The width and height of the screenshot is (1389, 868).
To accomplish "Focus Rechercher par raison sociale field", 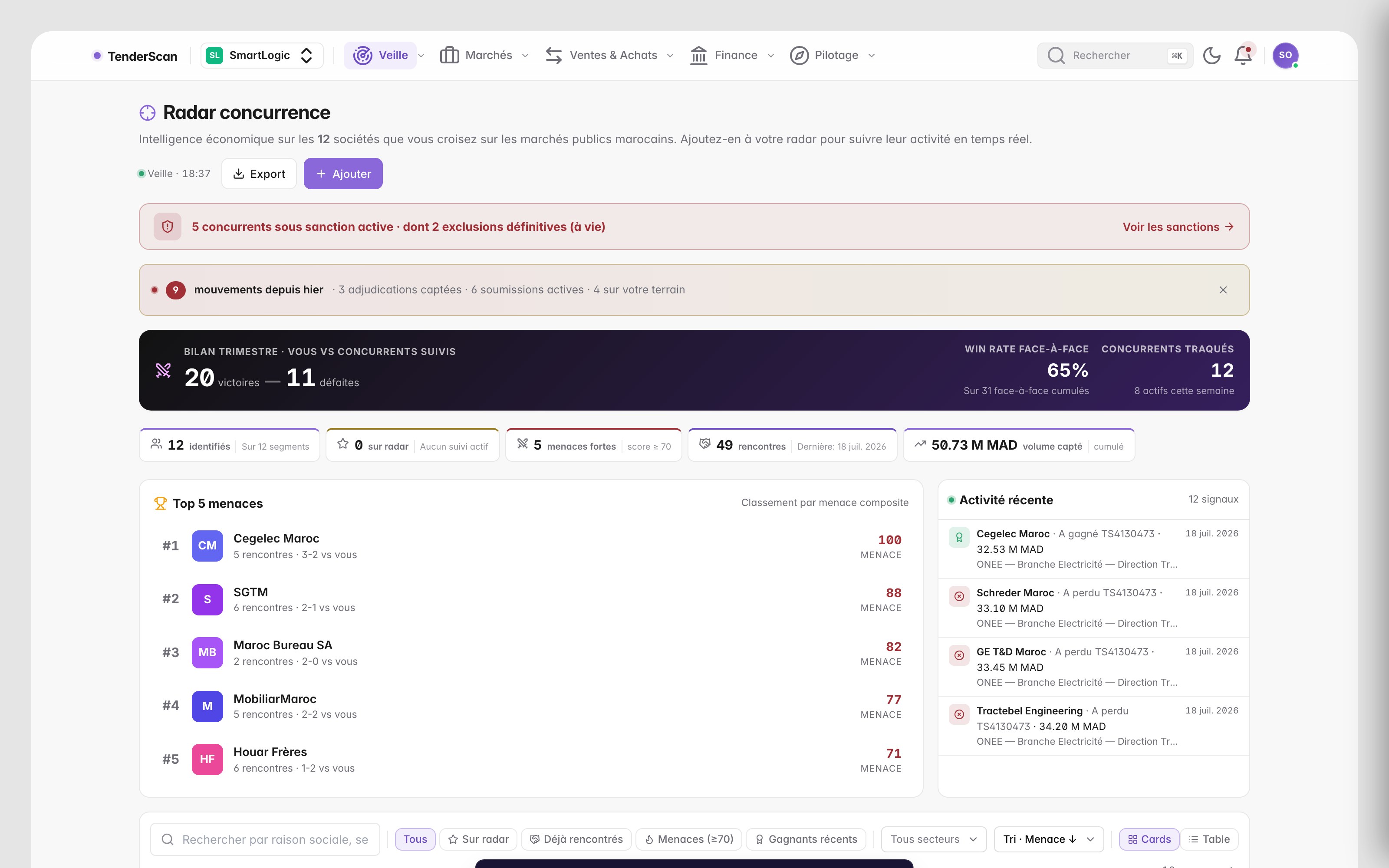I will (265, 839).
